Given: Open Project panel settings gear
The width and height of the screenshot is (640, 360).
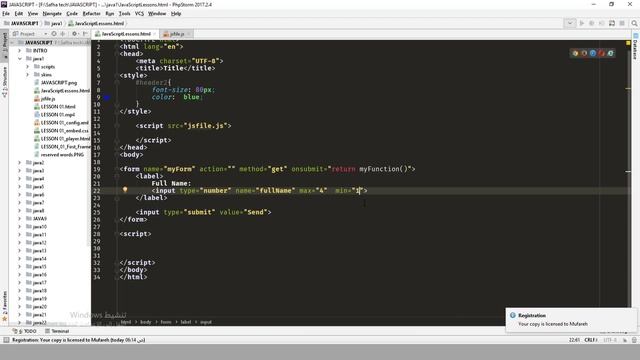Looking at the screenshot, I should tap(74, 34).
